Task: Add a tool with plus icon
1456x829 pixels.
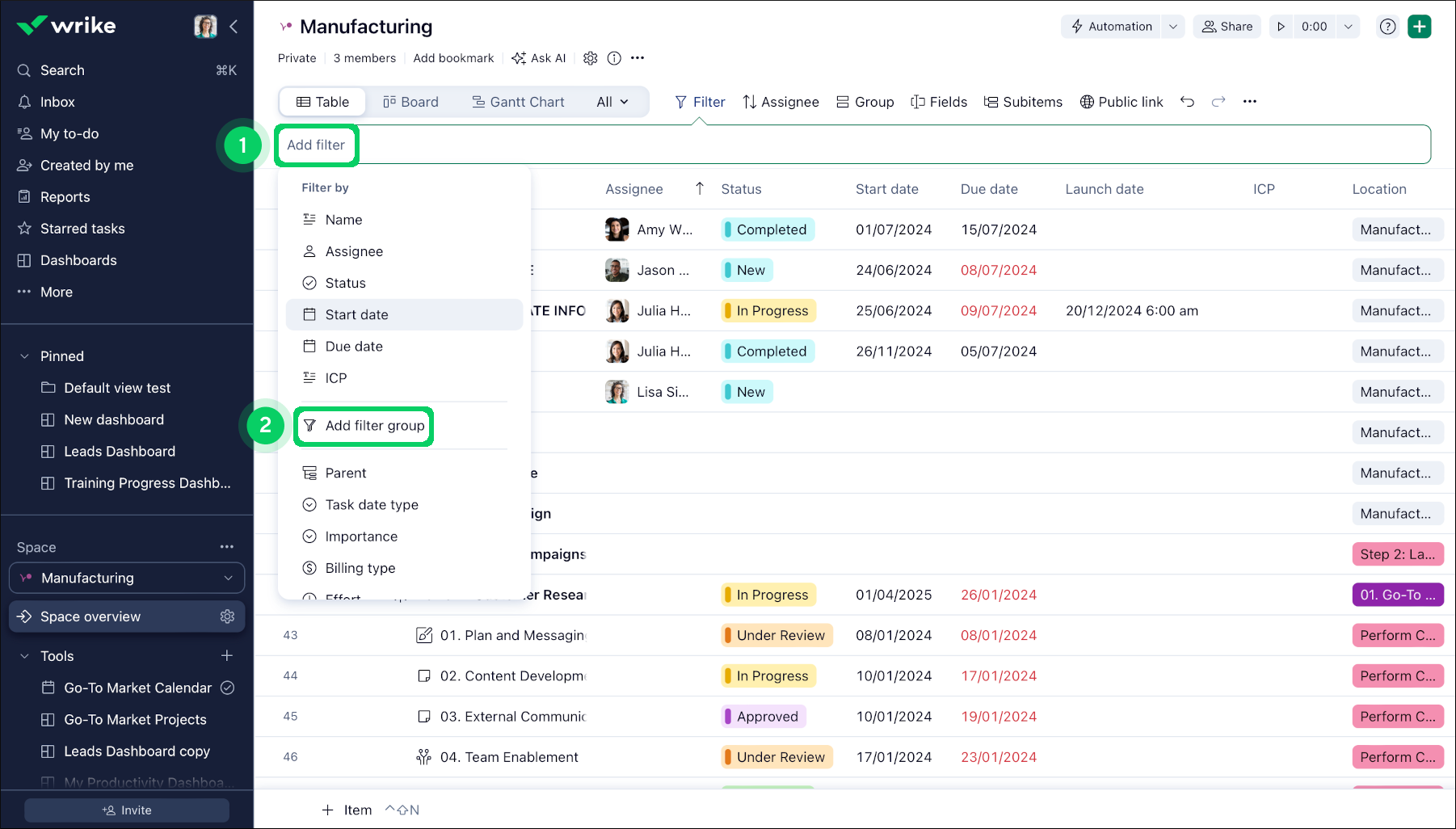Action: [x=227, y=655]
